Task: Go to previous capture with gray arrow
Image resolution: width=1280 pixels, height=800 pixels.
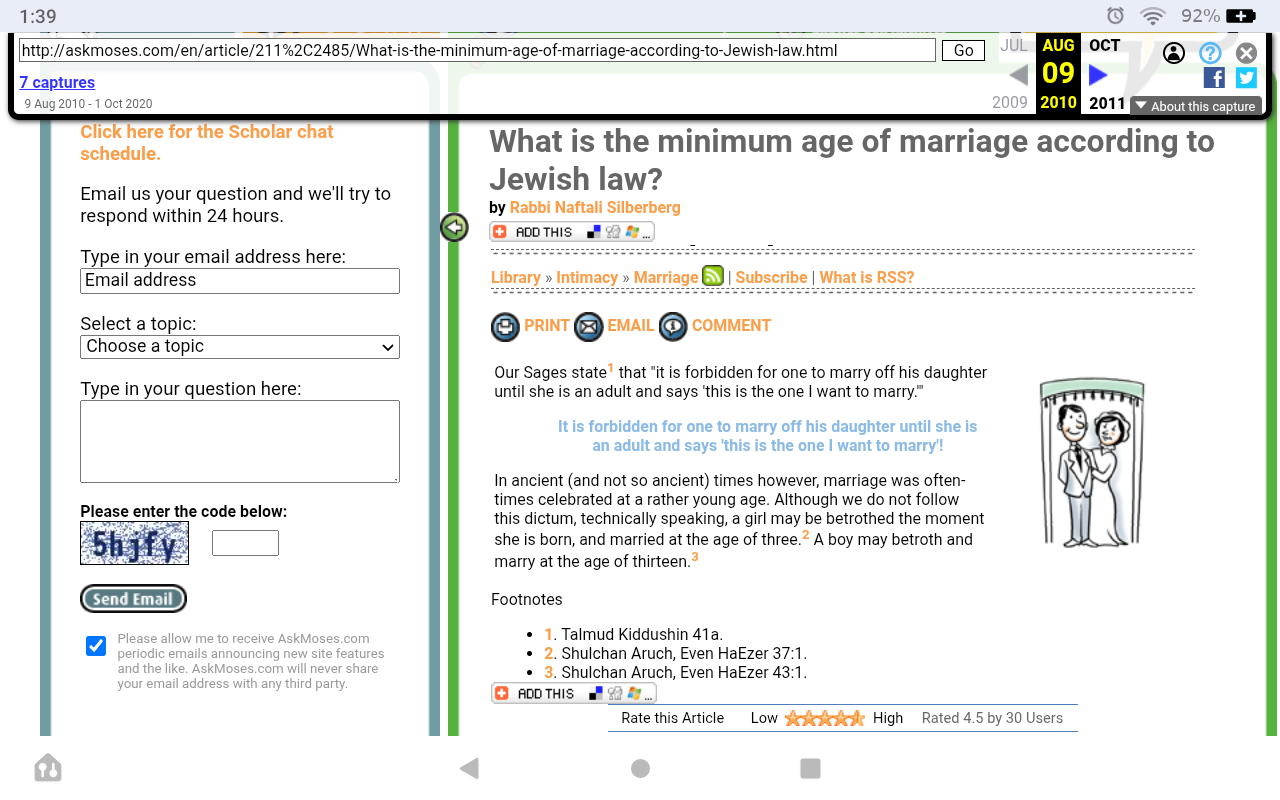Action: click(x=1018, y=75)
